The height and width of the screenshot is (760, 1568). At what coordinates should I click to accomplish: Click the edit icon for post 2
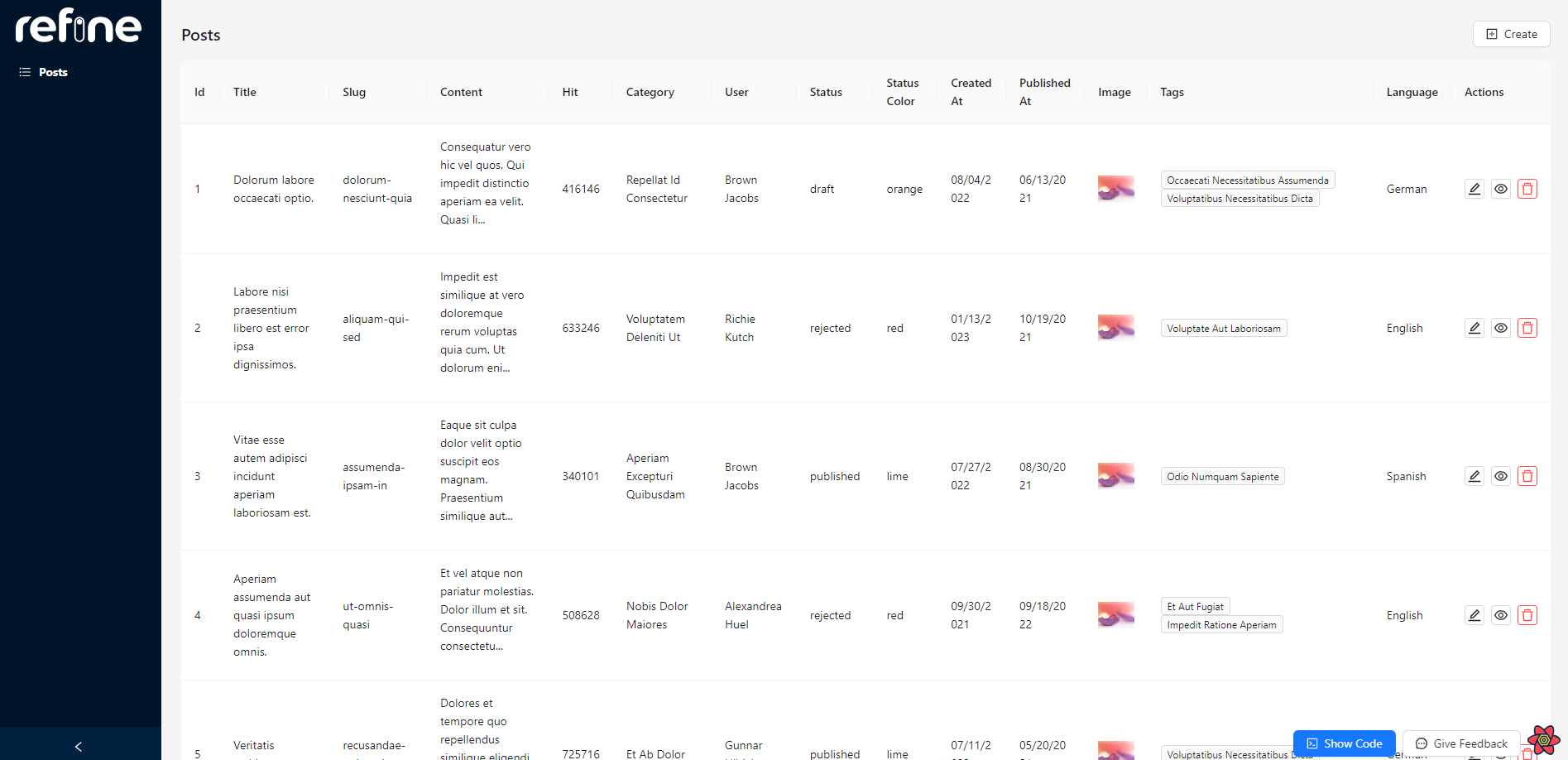point(1474,328)
